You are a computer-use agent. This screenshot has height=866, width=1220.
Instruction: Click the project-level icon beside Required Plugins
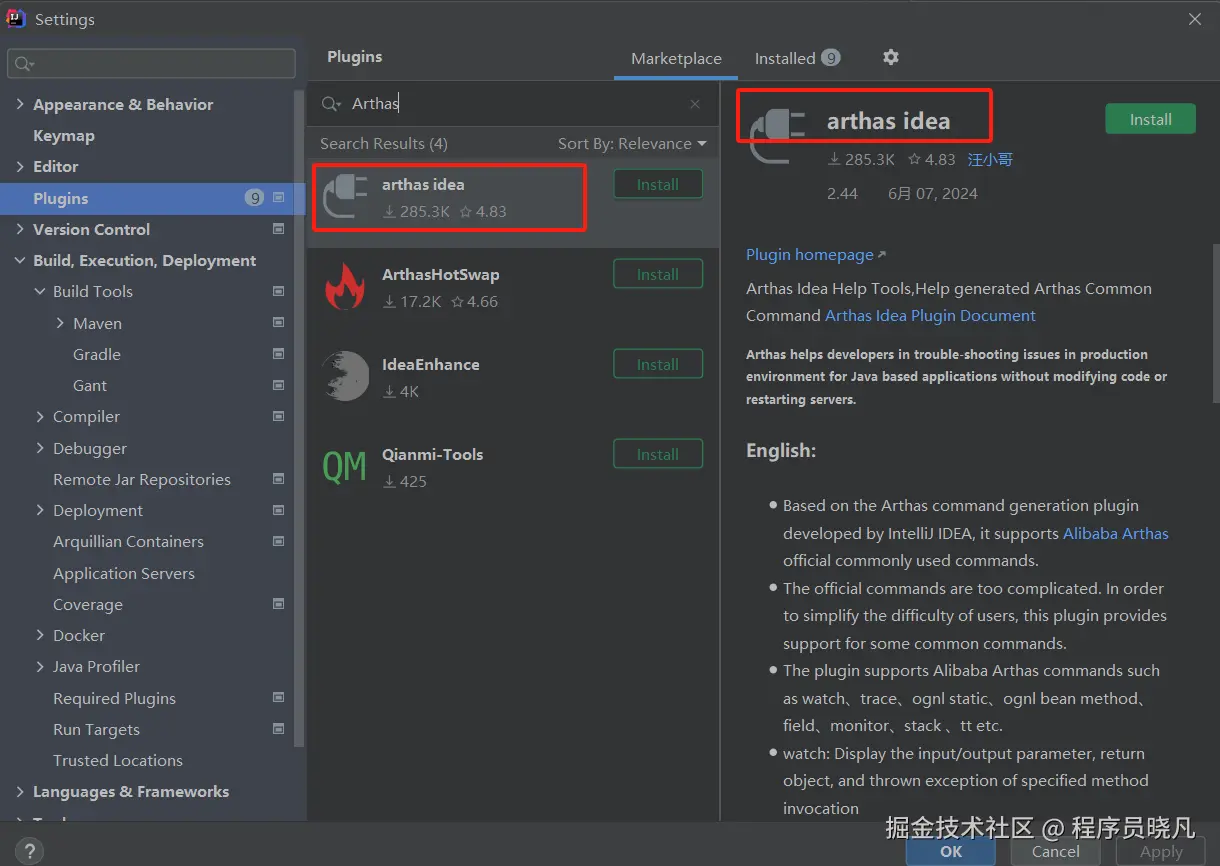(279, 698)
